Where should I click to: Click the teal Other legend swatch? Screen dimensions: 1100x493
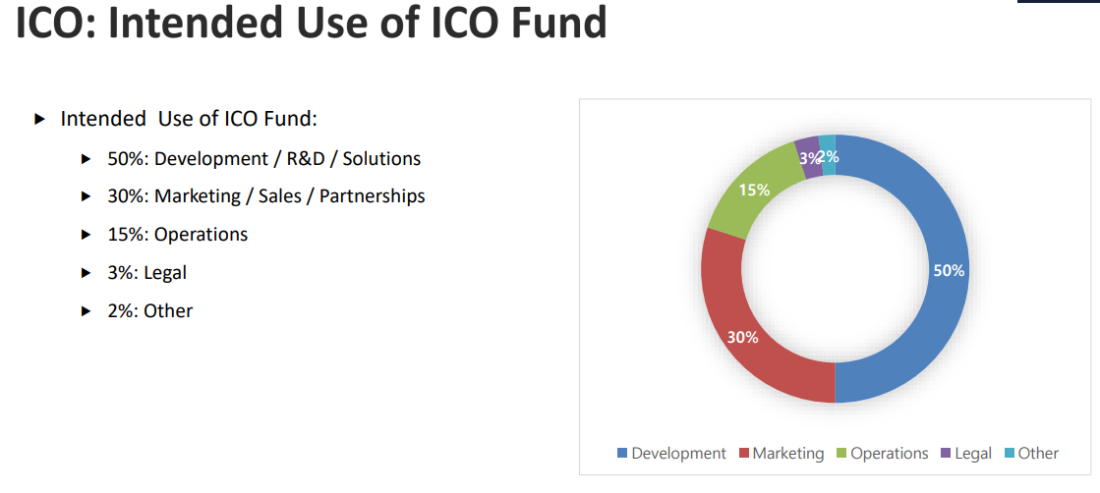point(1008,454)
